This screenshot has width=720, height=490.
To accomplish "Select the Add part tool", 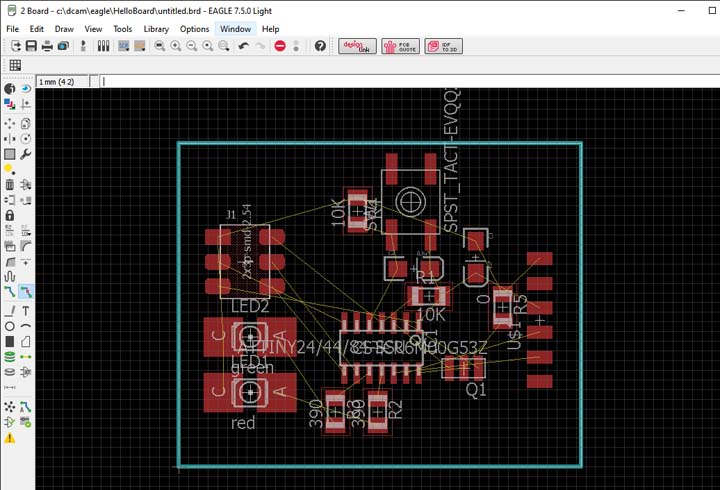I will [x=26, y=185].
